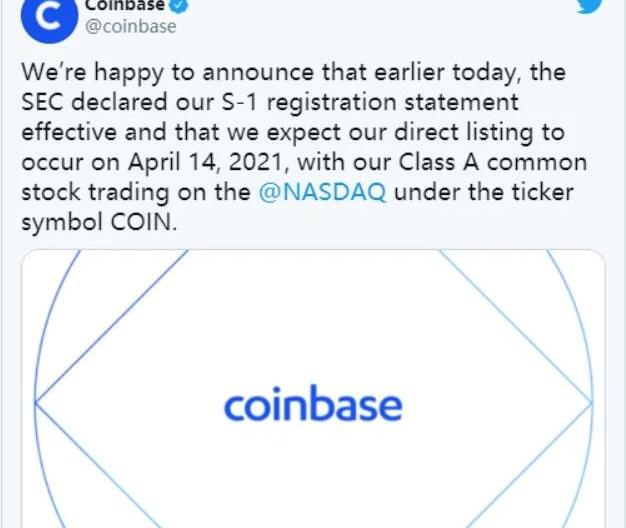Open the @coinbase handle link

click(131, 26)
